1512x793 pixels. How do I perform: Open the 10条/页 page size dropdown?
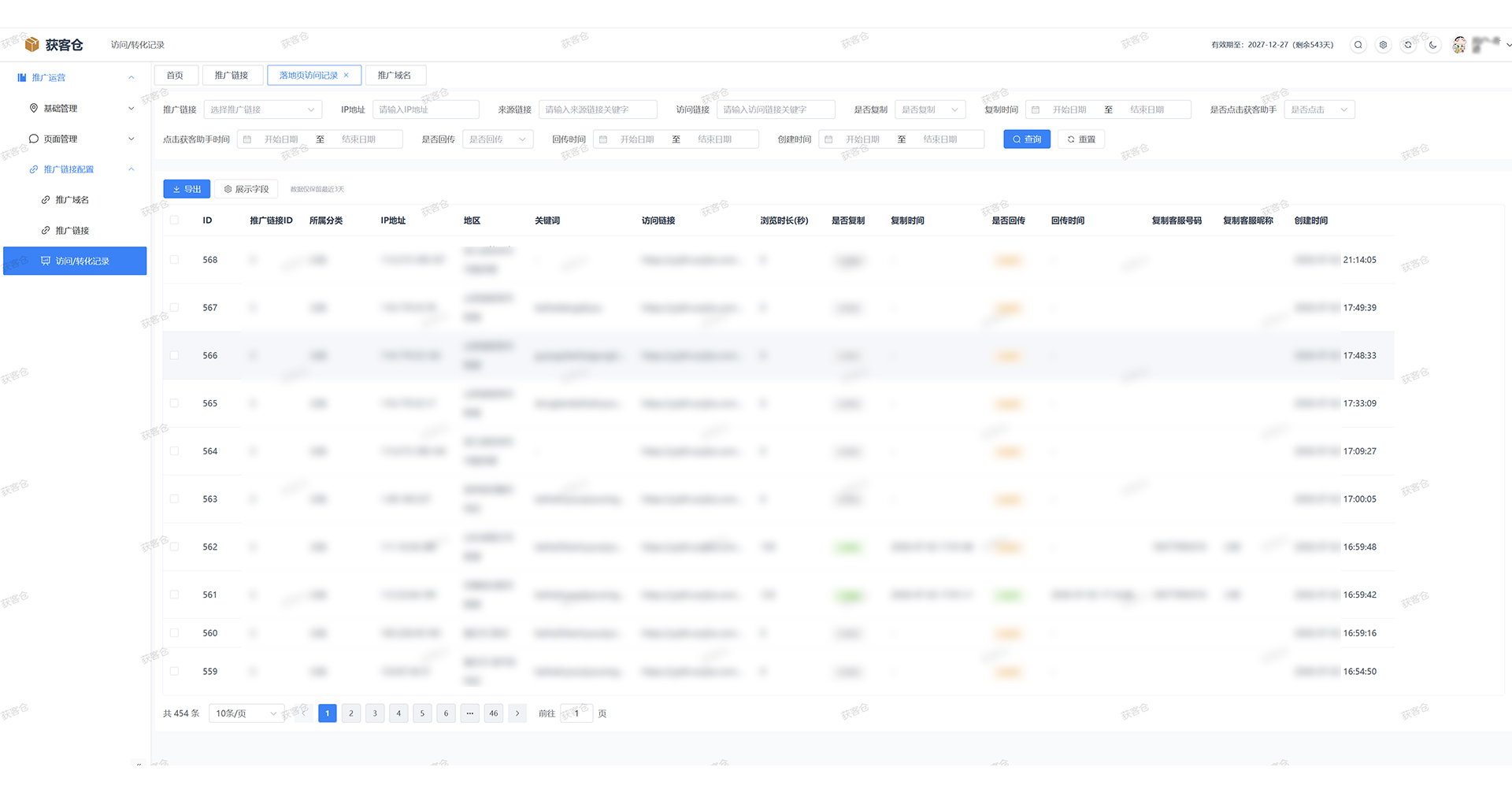point(246,713)
